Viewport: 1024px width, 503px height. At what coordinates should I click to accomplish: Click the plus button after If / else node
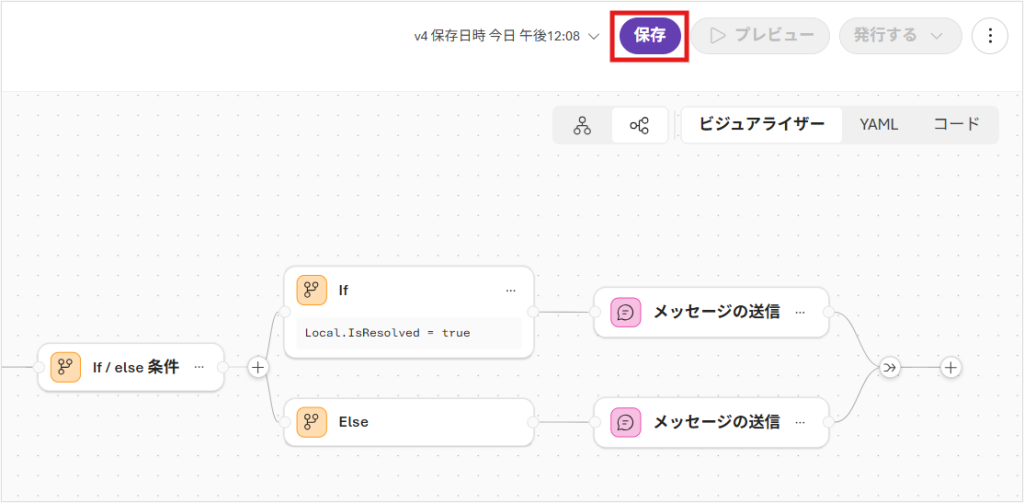[258, 367]
